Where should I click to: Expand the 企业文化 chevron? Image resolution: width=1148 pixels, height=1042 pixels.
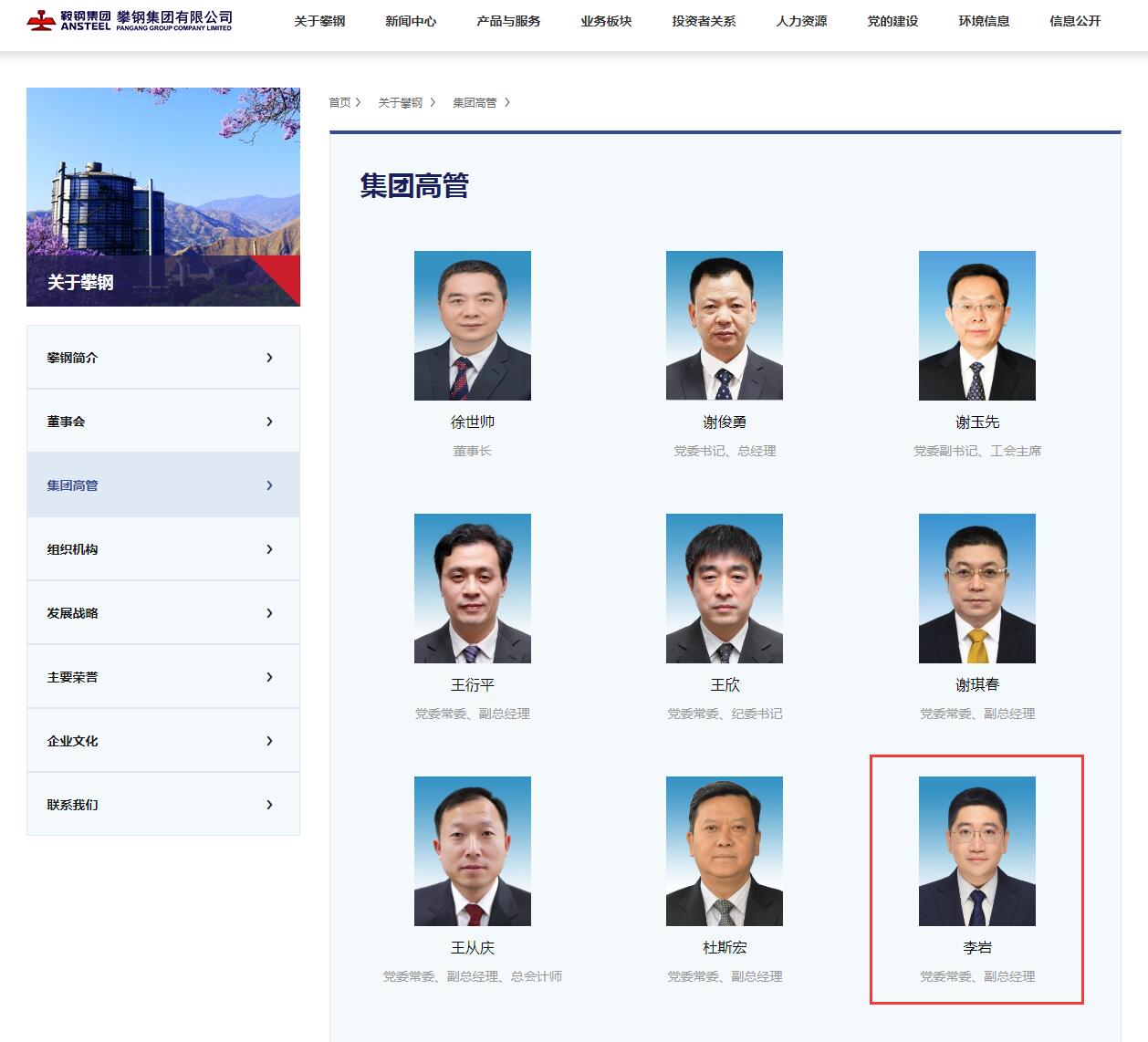[269, 741]
